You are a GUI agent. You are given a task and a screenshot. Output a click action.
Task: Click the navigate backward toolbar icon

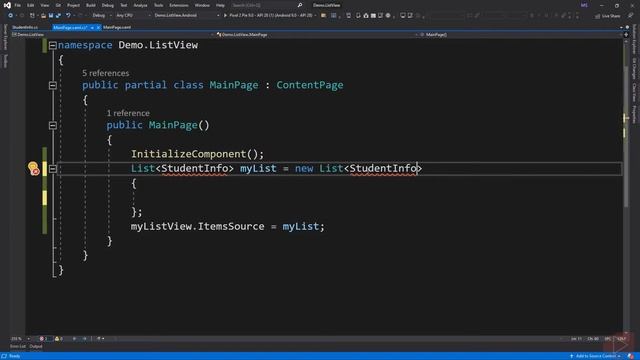[x=10, y=16]
